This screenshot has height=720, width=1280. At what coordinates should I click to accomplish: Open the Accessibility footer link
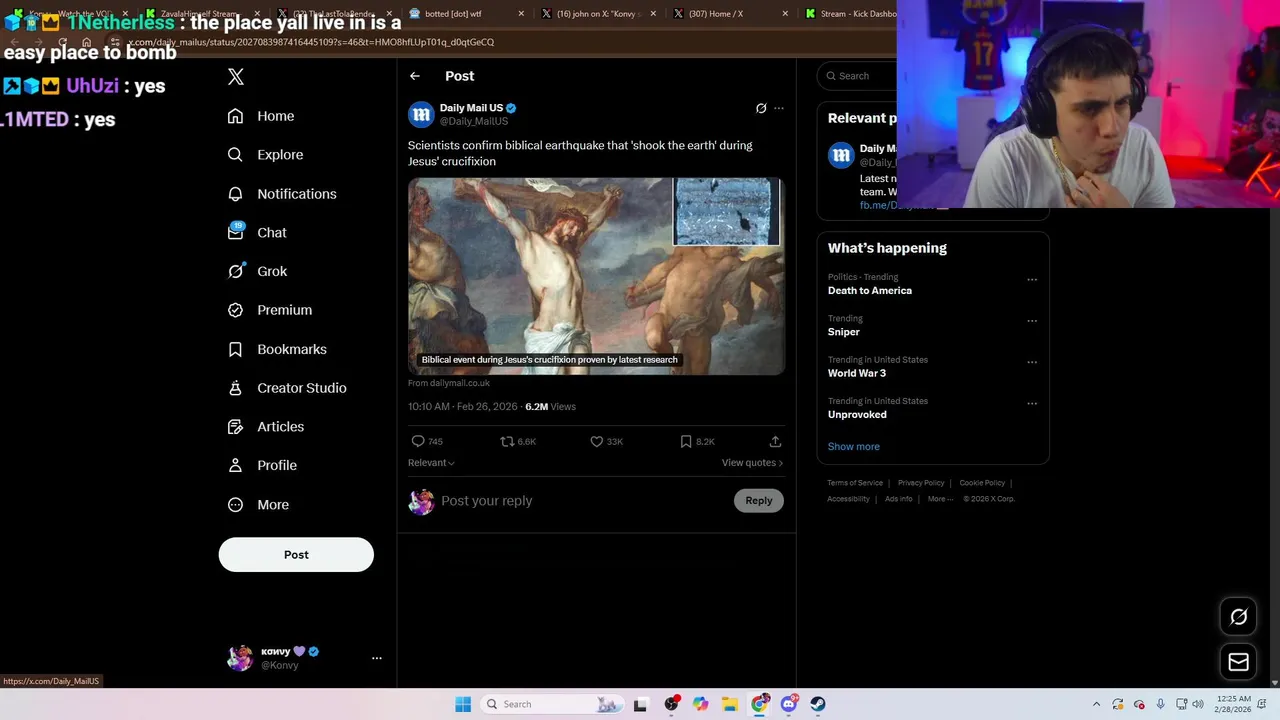[848, 499]
